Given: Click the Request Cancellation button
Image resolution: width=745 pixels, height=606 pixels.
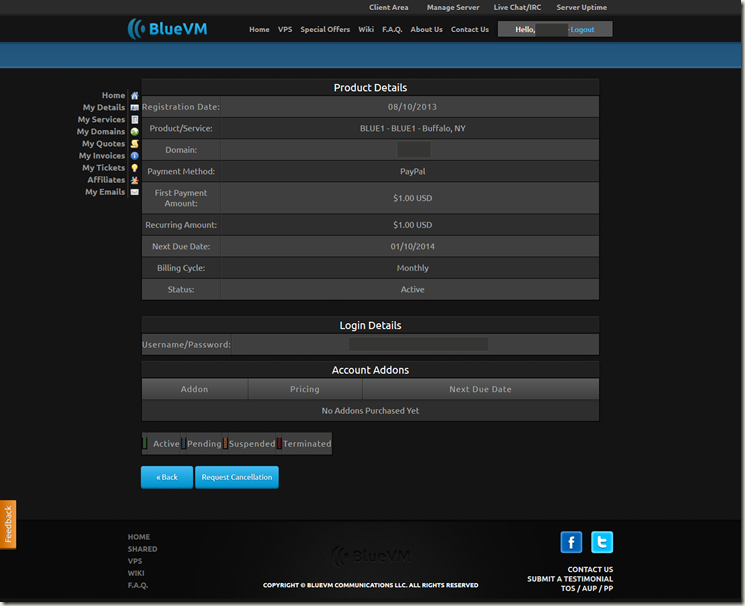Looking at the screenshot, I should (x=237, y=477).
